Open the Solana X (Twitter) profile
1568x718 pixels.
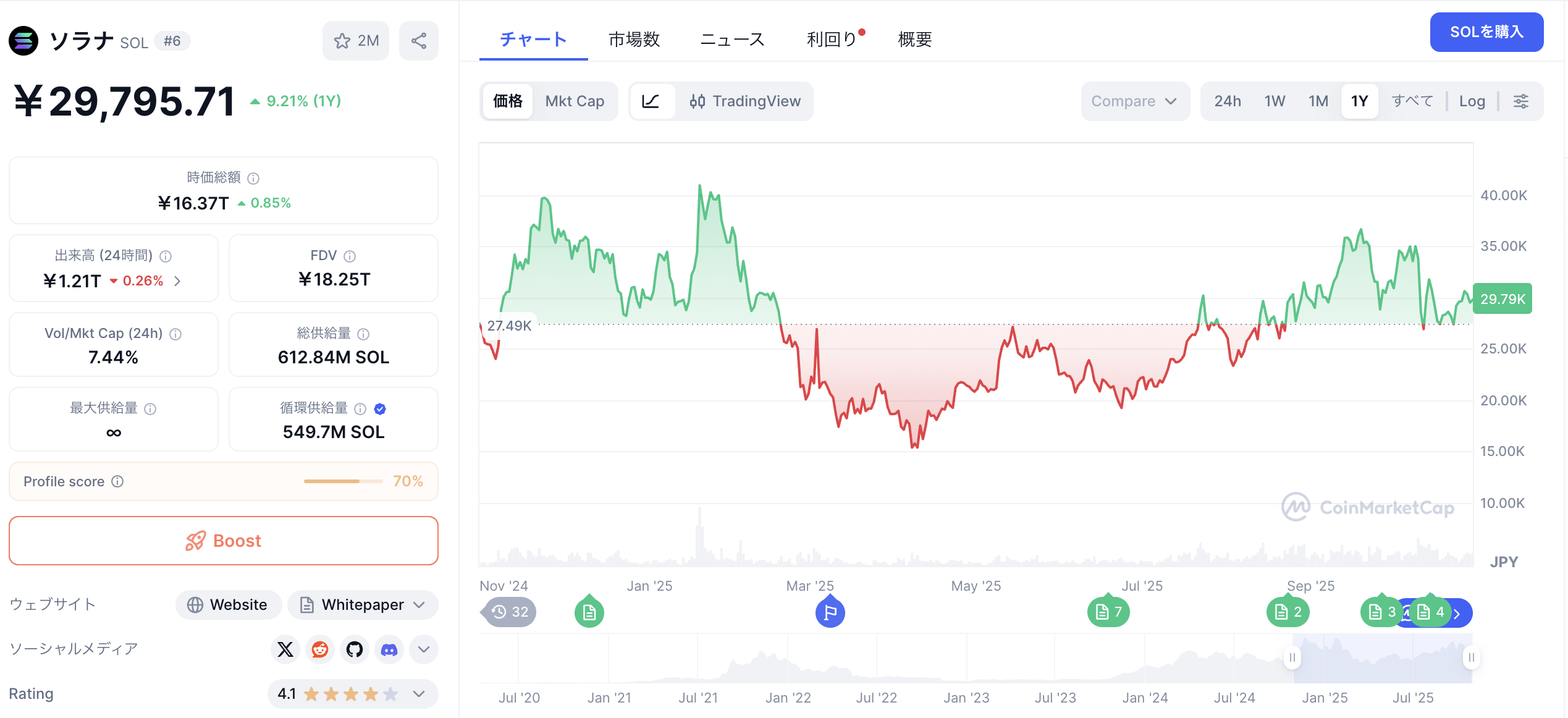pyautogui.click(x=285, y=649)
